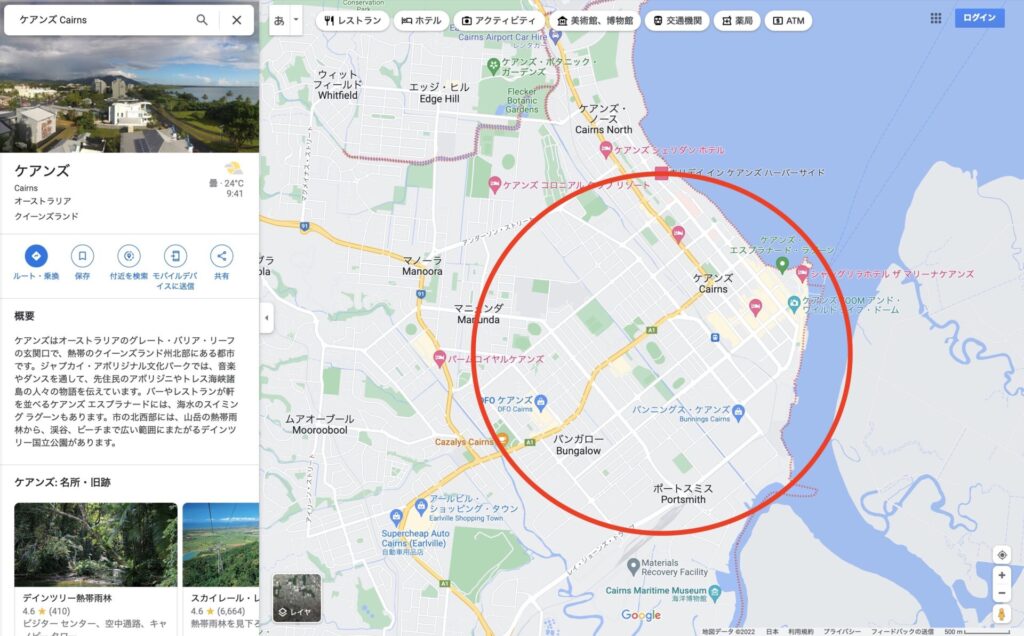
Task: Clear the search with X icon
Action: click(x=236, y=20)
